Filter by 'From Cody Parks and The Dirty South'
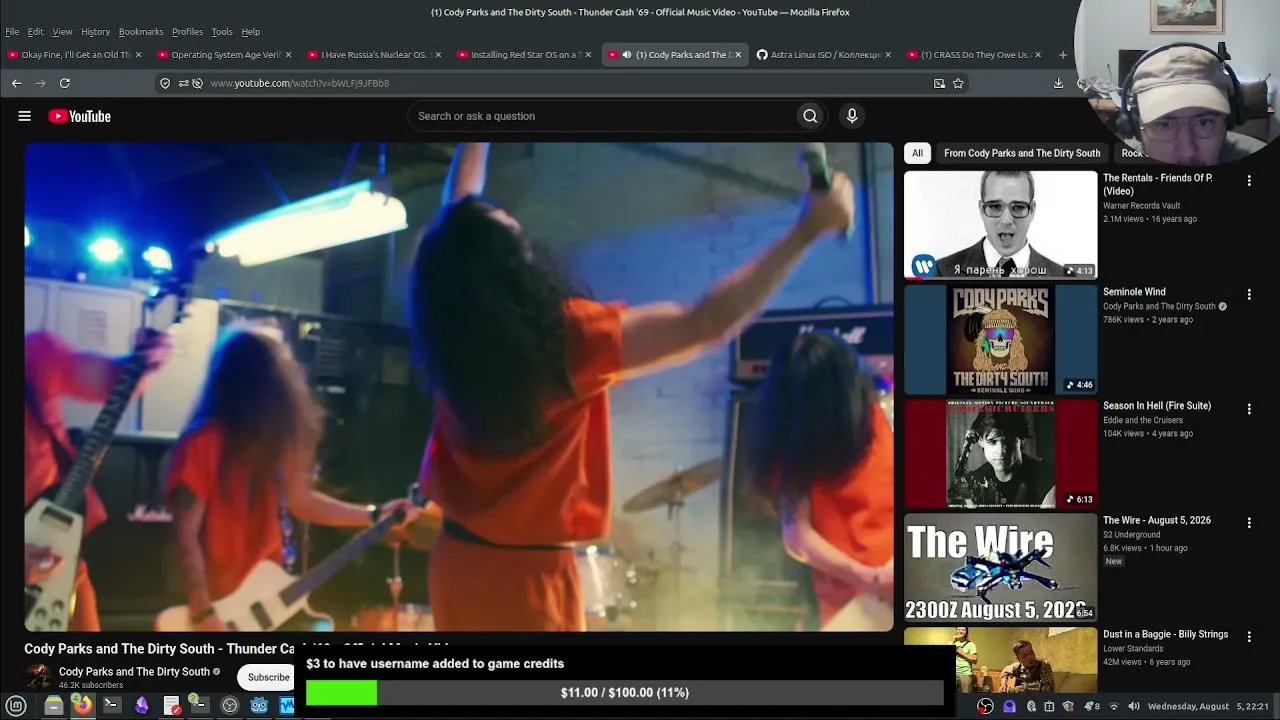 pos(1022,153)
